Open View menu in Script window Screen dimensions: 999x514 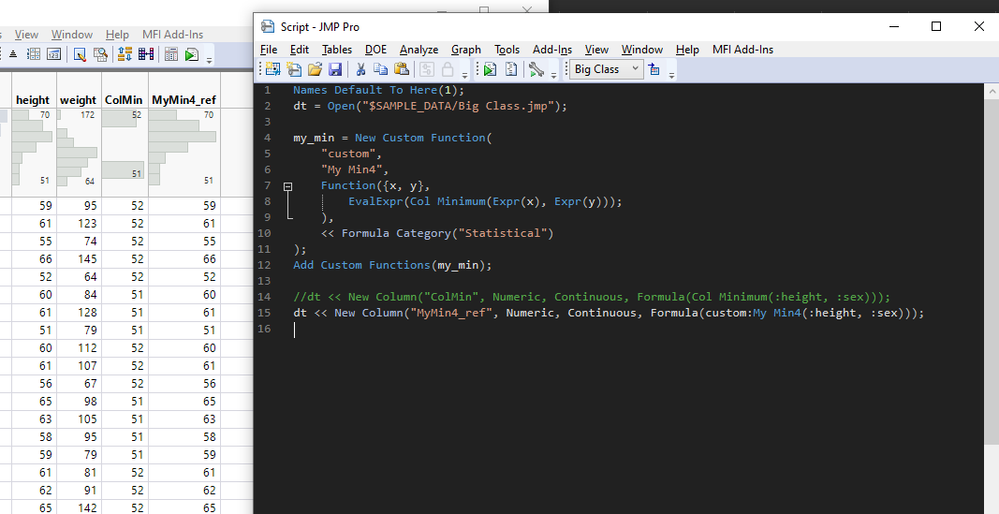coord(596,50)
